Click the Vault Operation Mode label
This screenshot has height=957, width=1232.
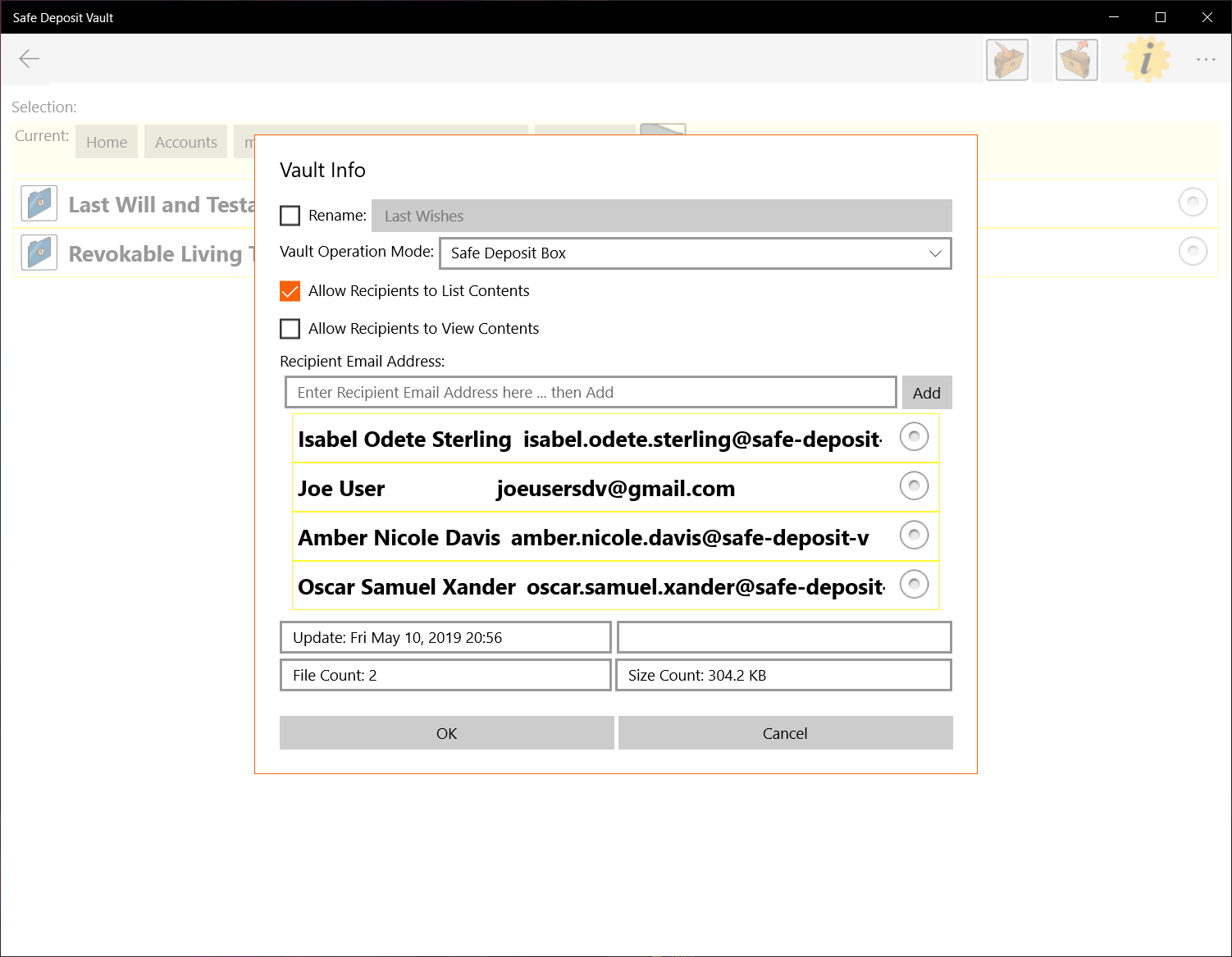pyautogui.click(x=357, y=252)
